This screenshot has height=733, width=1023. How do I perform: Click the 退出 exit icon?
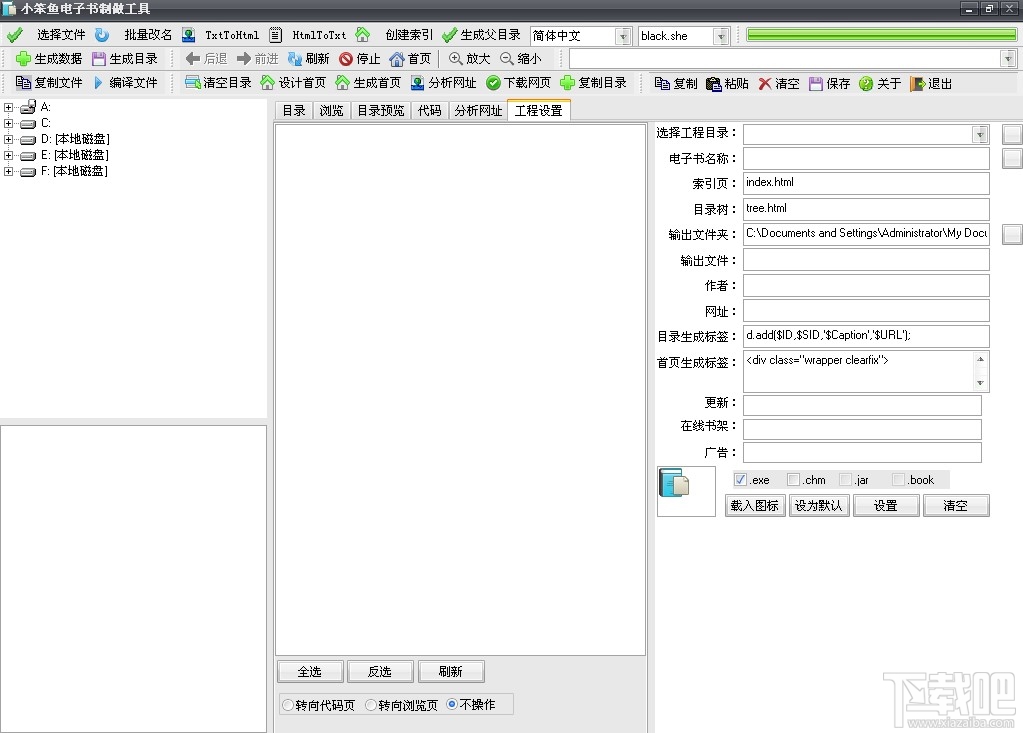(917, 83)
